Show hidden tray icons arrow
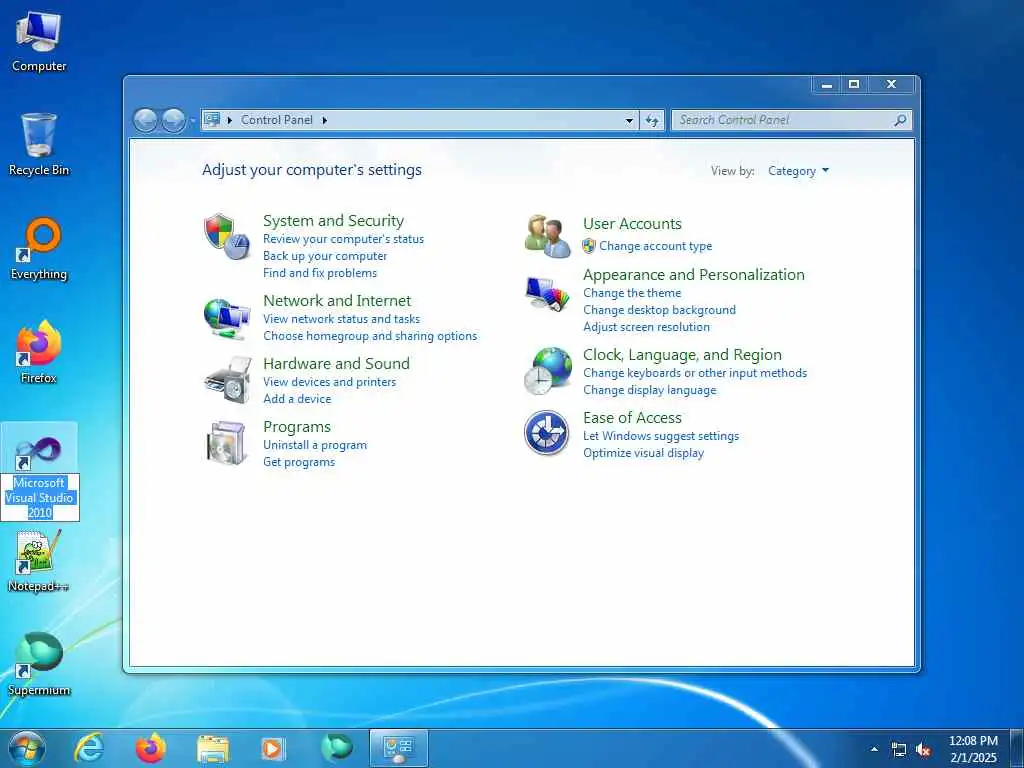The height and width of the screenshot is (768, 1024). pos(874,750)
